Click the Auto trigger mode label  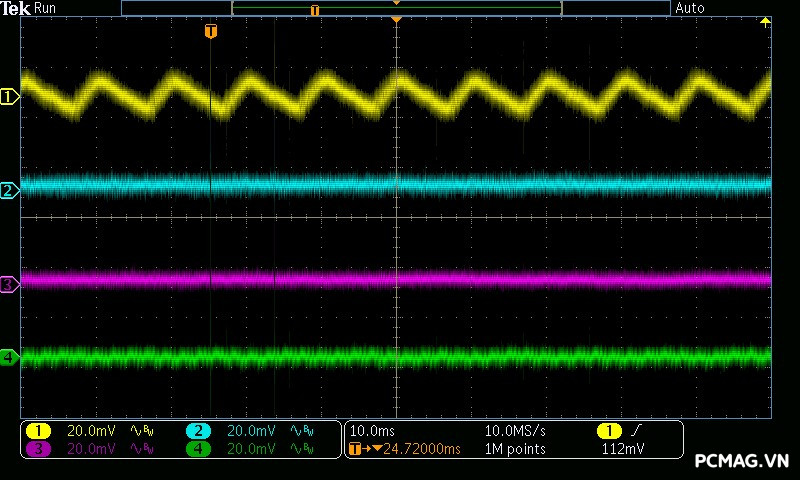[x=690, y=8]
